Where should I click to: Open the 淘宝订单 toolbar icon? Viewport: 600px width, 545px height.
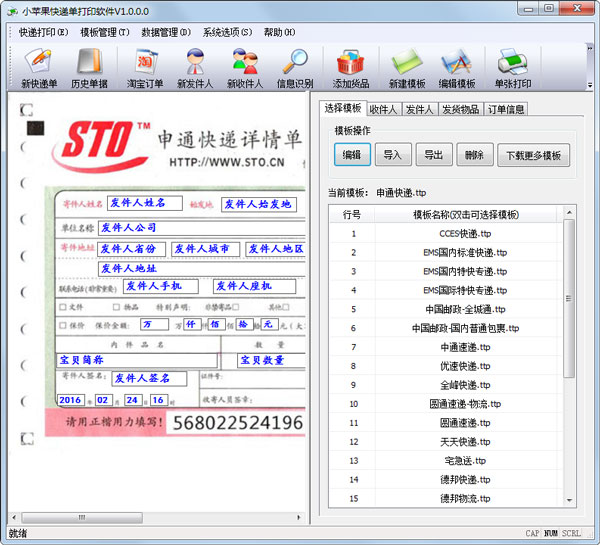[145, 68]
